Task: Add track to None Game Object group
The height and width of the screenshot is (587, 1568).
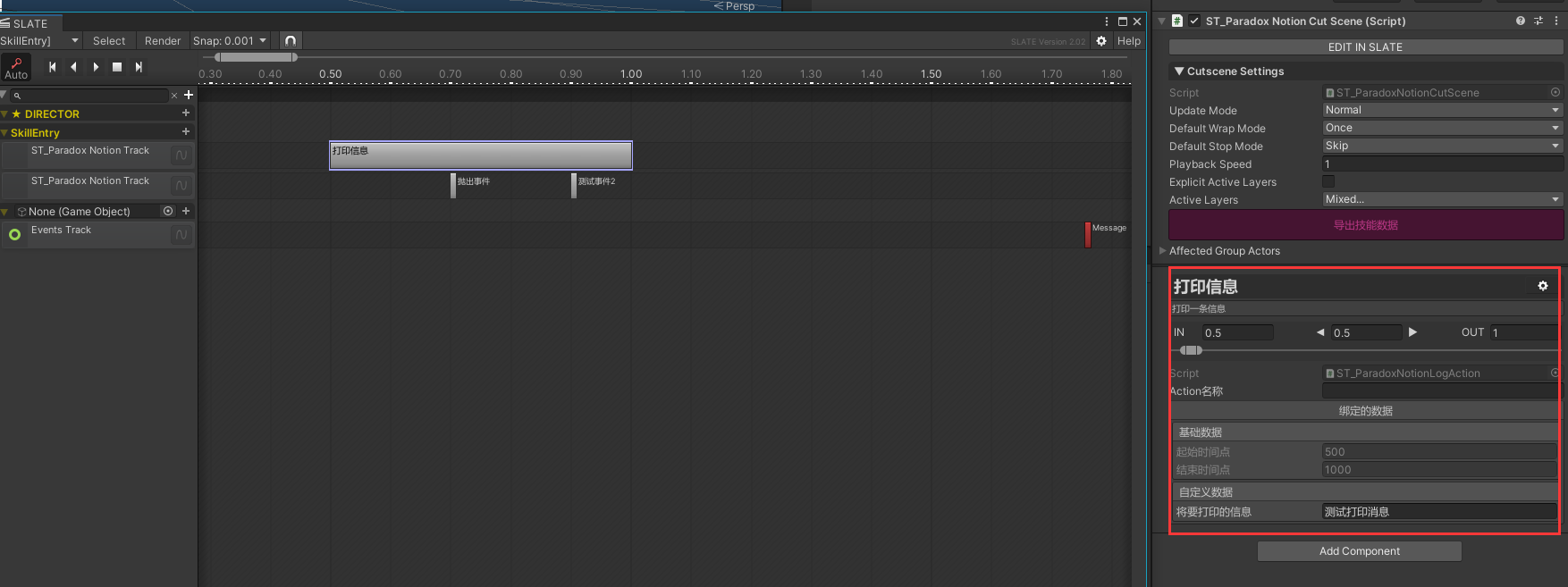Action: click(x=186, y=212)
